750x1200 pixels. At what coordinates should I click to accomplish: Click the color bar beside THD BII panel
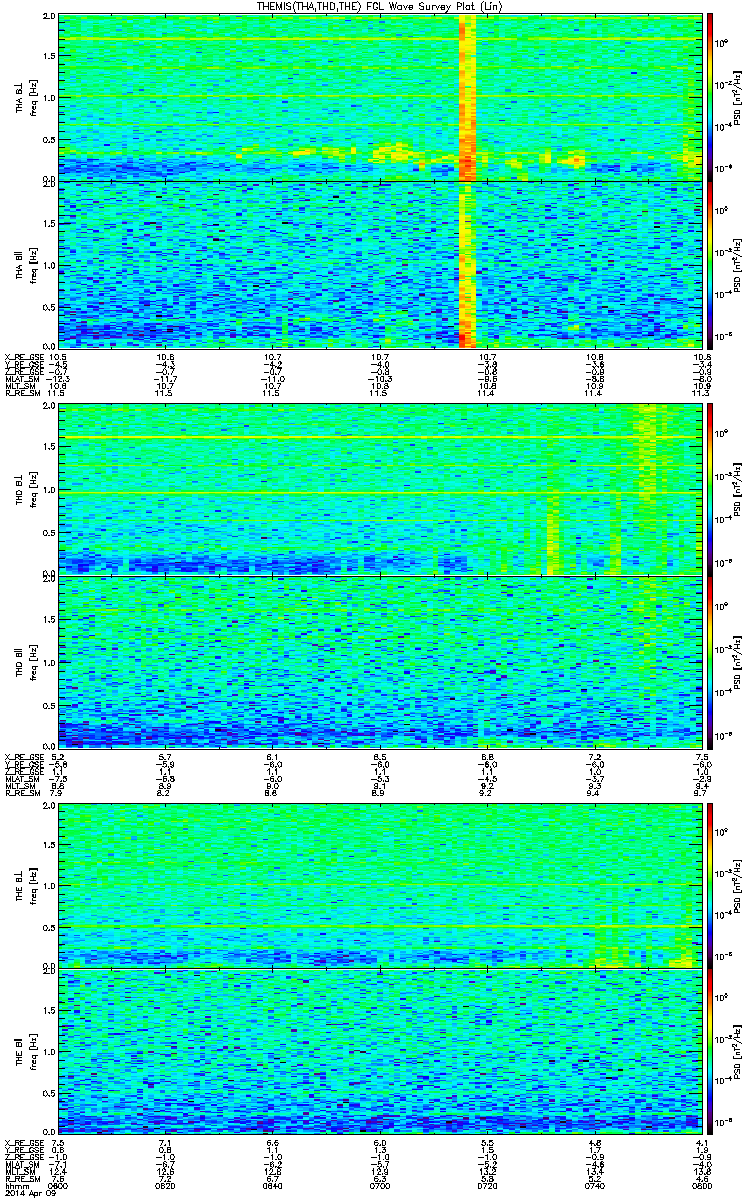point(710,661)
